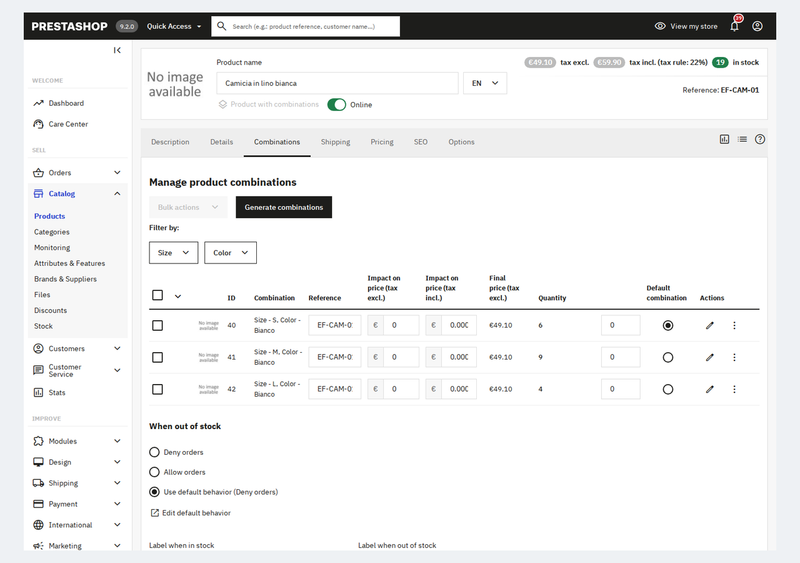
Task: Open product sales statistics icon
Action: (x=724, y=139)
